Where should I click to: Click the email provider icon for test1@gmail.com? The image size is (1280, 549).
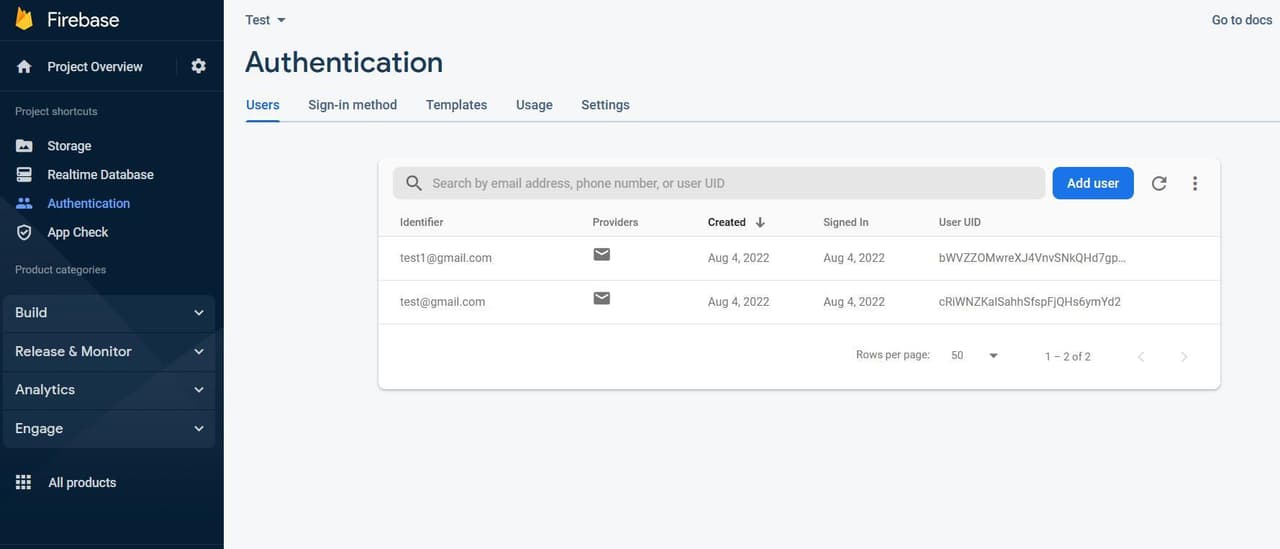click(x=602, y=254)
